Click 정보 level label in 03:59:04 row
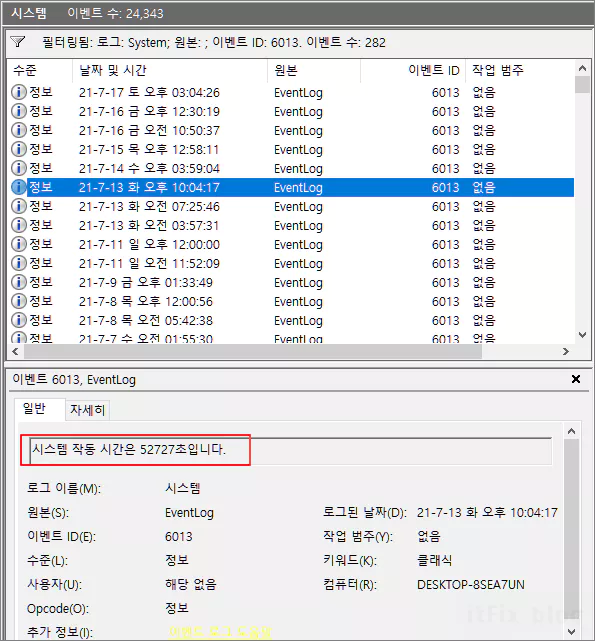Image resolution: width=595 pixels, height=641 pixels. coord(41,168)
